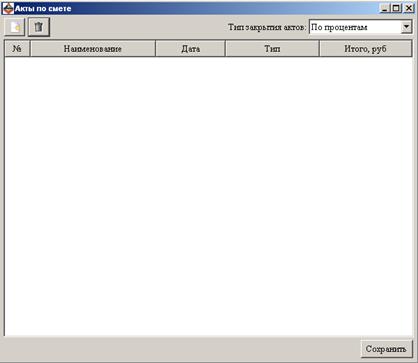The width and height of the screenshot is (418, 363).
Task: Click the blank cell under Наименование header
Action: (x=93, y=64)
